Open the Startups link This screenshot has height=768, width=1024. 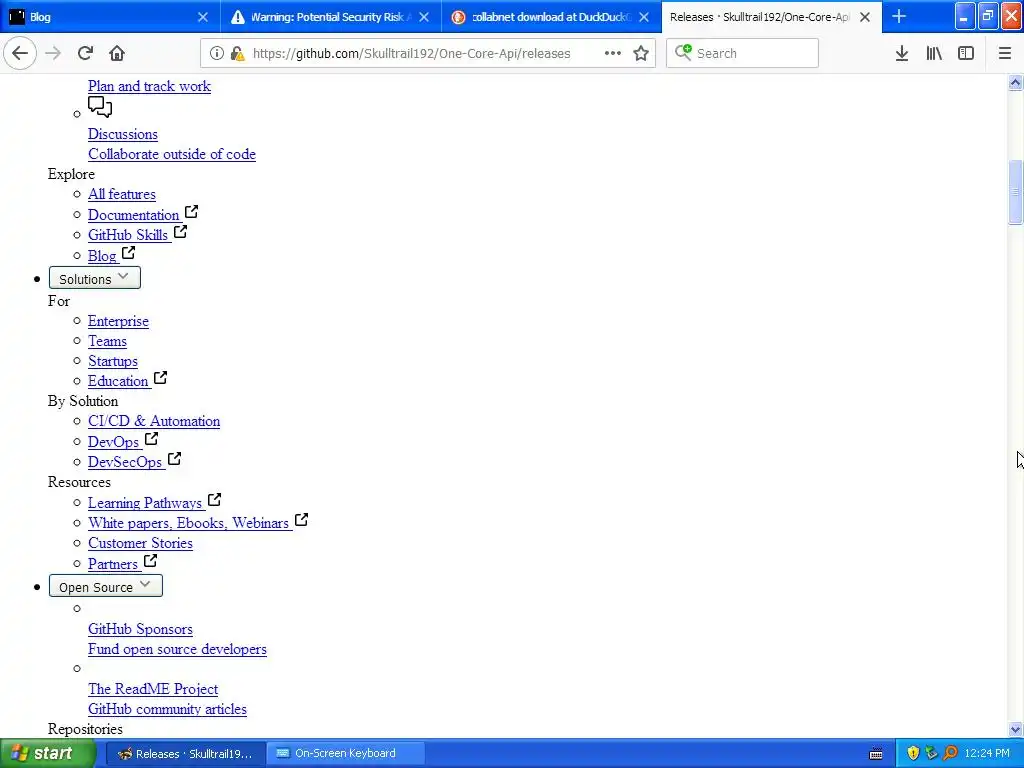(113, 361)
